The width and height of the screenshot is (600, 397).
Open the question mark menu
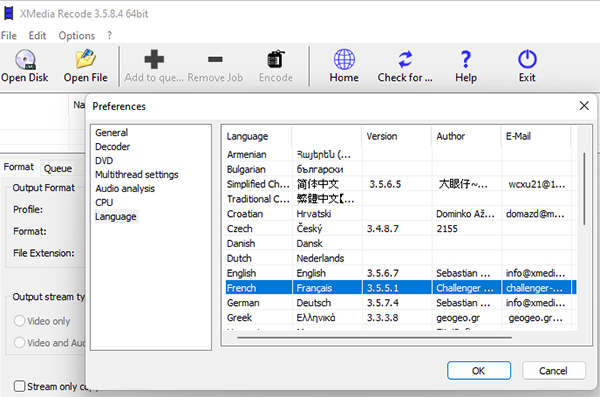[109, 36]
